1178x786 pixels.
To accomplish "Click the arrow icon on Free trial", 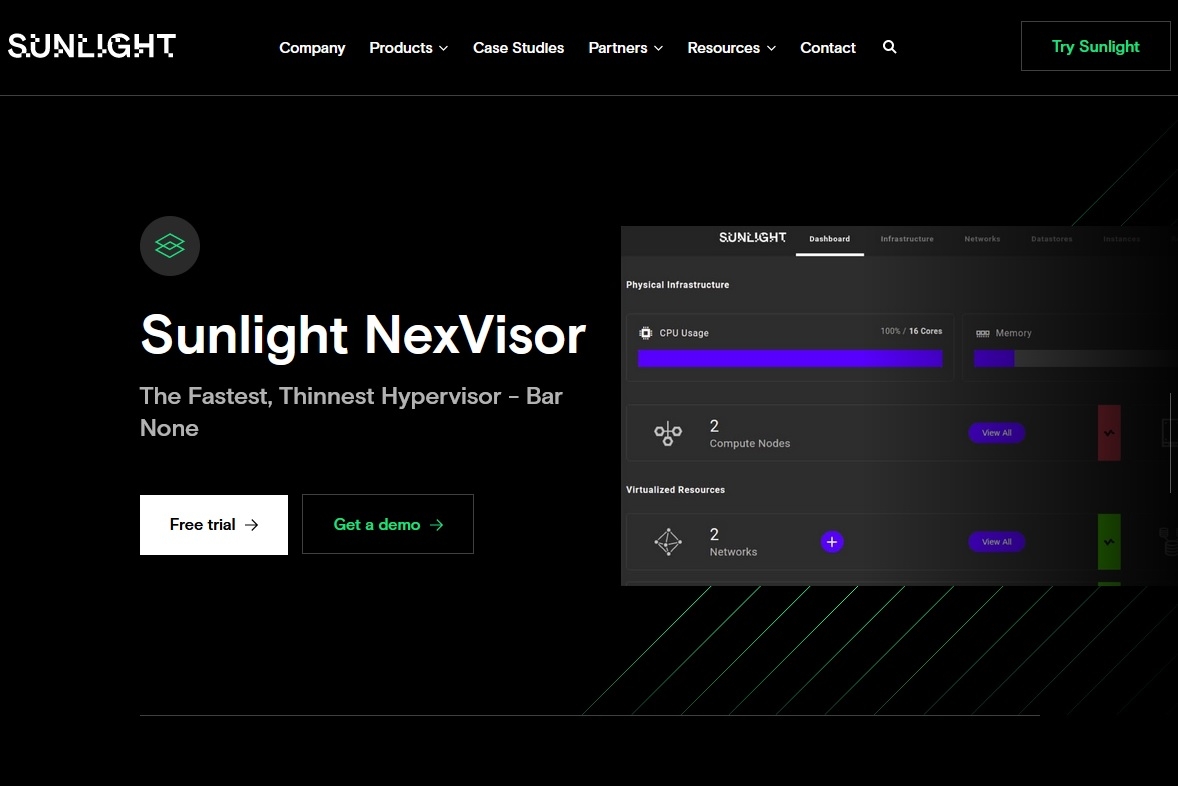I will point(252,525).
